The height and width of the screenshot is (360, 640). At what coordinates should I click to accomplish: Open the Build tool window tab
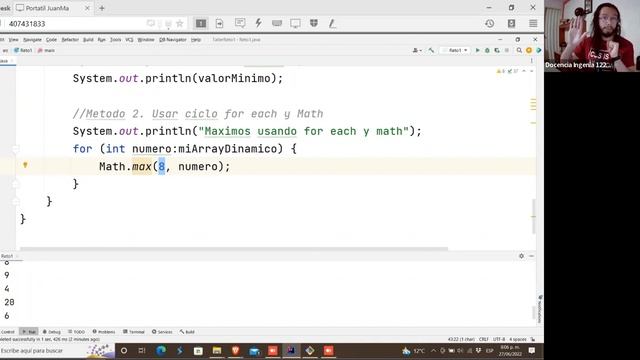click(x=187, y=332)
